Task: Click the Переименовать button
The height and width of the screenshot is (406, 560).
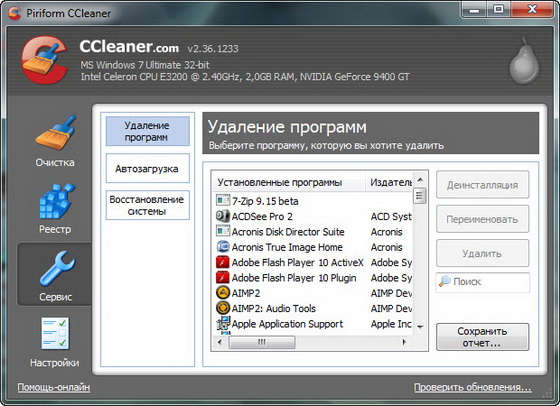Action: point(482,219)
